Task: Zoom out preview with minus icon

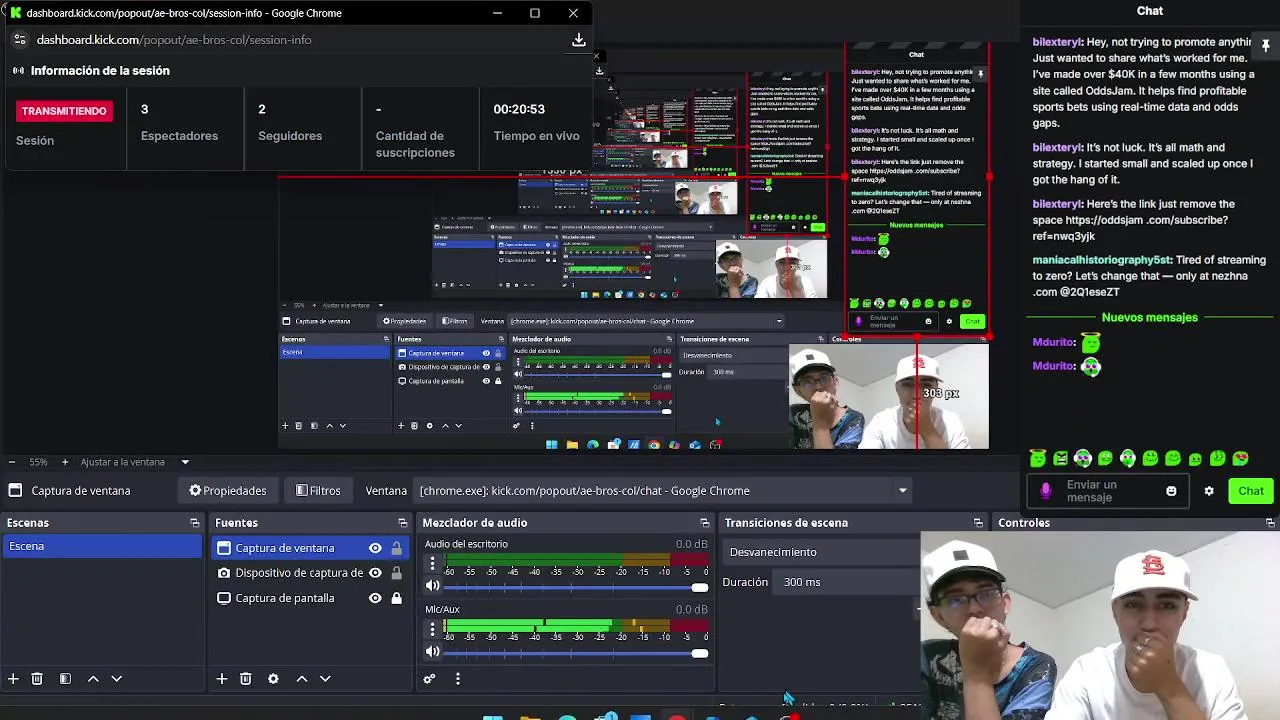Action: click(11, 462)
